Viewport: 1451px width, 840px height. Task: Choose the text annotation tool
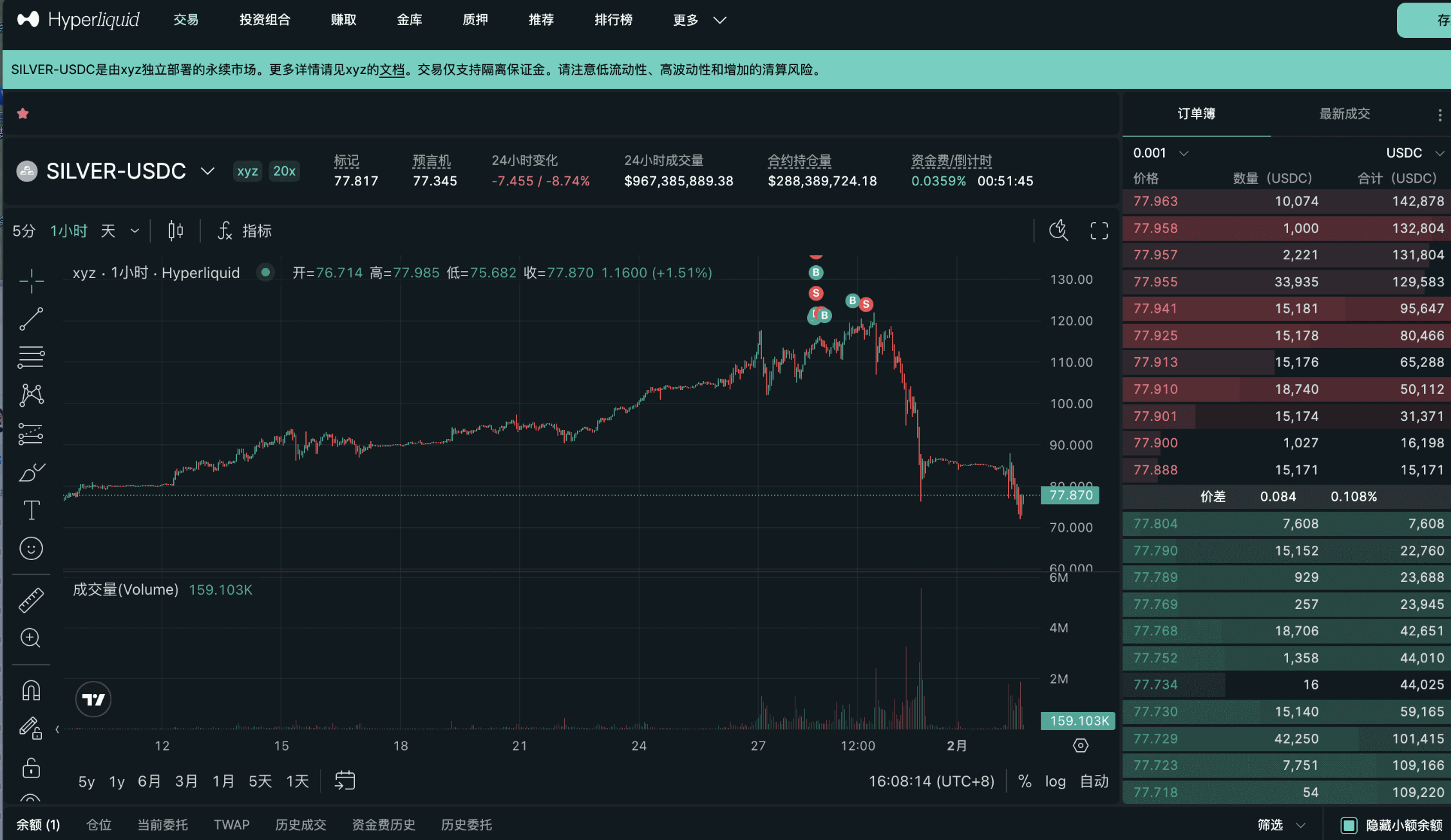coord(31,510)
